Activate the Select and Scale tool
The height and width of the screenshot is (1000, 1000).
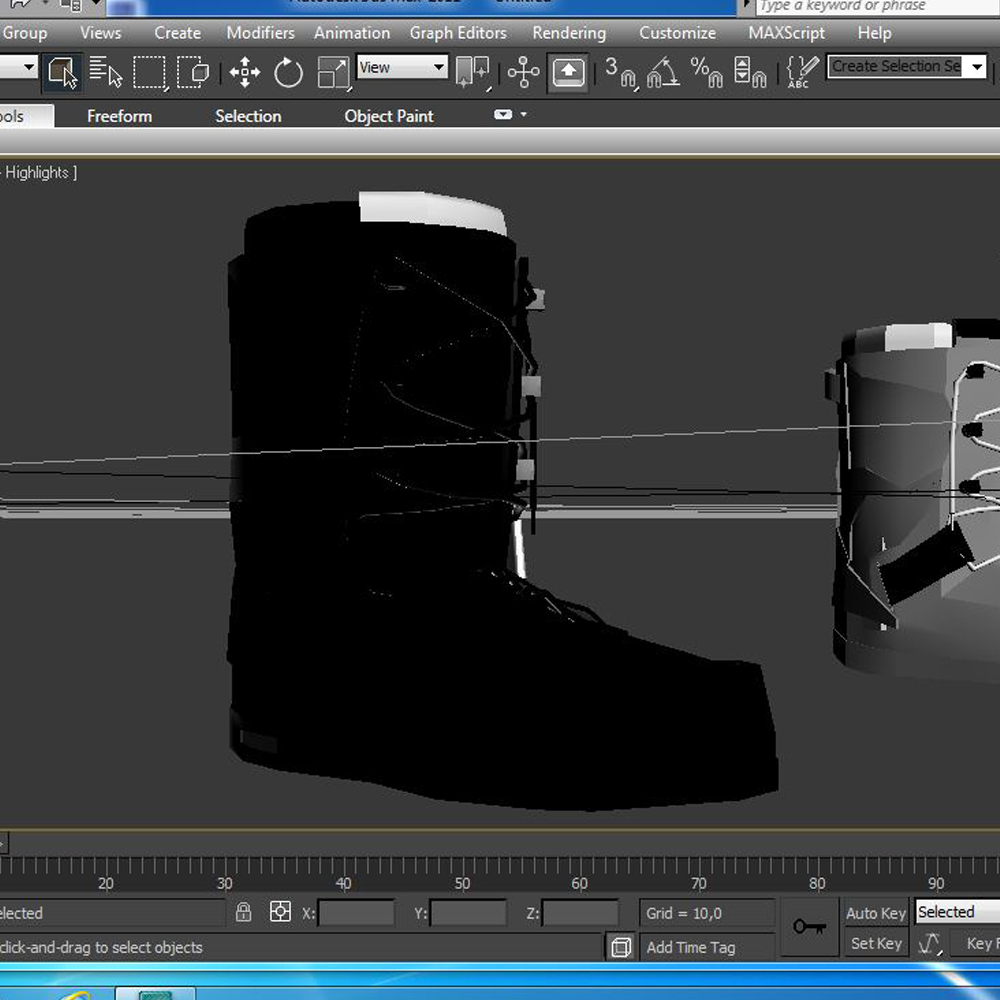click(333, 72)
